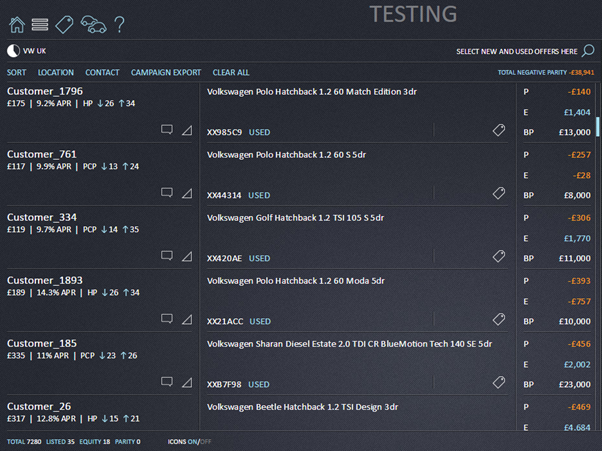The image size is (602, 451).
Task: Click VW UK dealer label
Action: (35, 51)
